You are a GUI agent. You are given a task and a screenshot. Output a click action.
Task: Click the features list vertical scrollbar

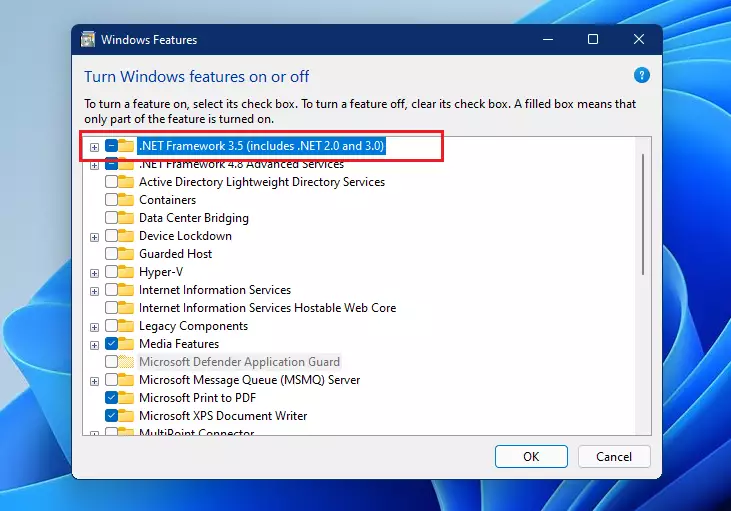(641, 212)
